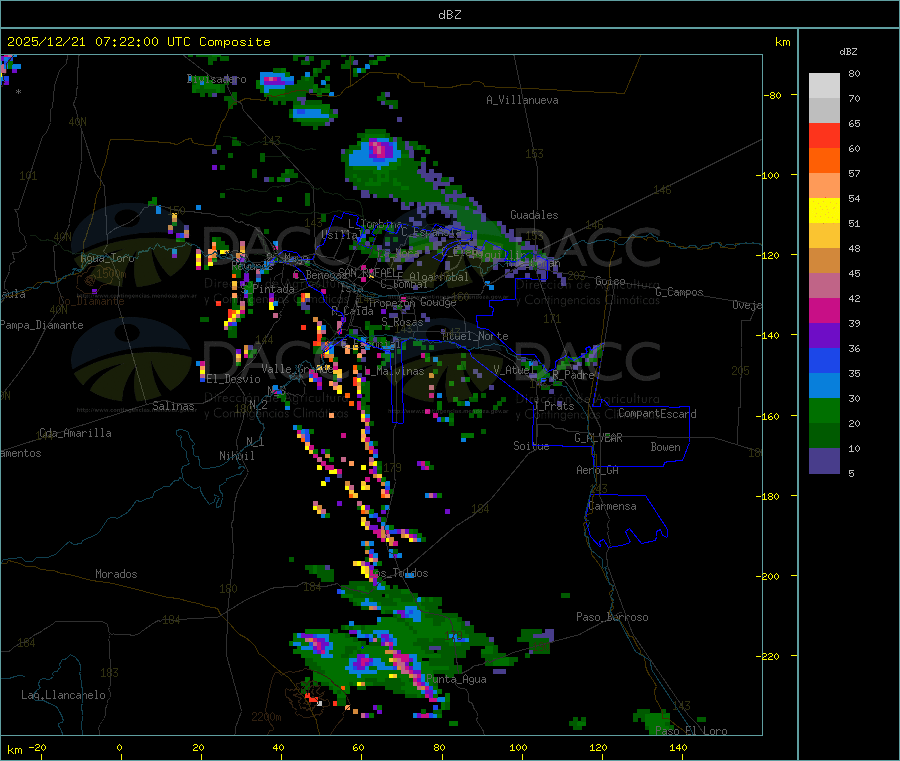This screenshot has width=900, height=761.
Task: Click the Nihuel_Norte map label
Action: pyautogui.click(x=475, y=336)
